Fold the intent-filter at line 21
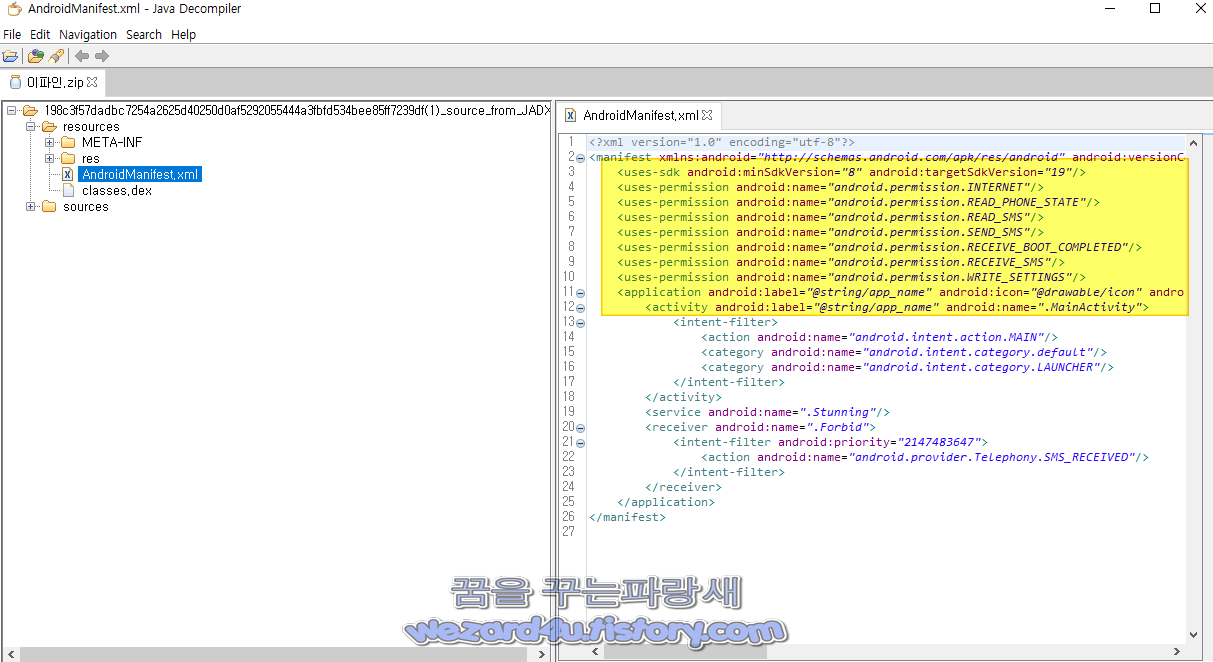The height and width of the screenshot is (662, 1213). pyautogui.click(x=580, y=442)
